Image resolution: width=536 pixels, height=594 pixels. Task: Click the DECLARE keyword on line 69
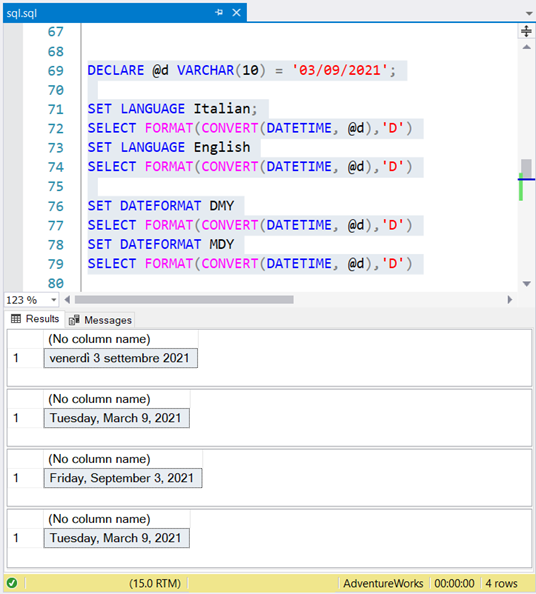(116, 70)
